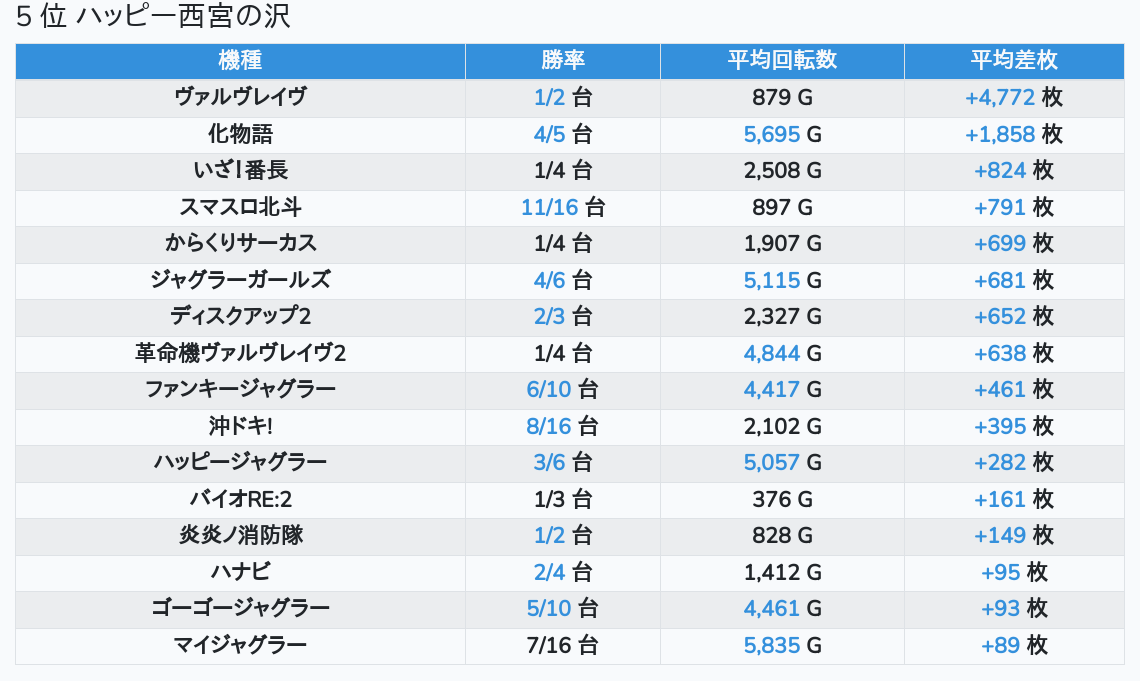Click the ゴーゴージャグラー win rate 5/10
The height and width of the screenshot is (681, 1140).
[x=549, y=608]
